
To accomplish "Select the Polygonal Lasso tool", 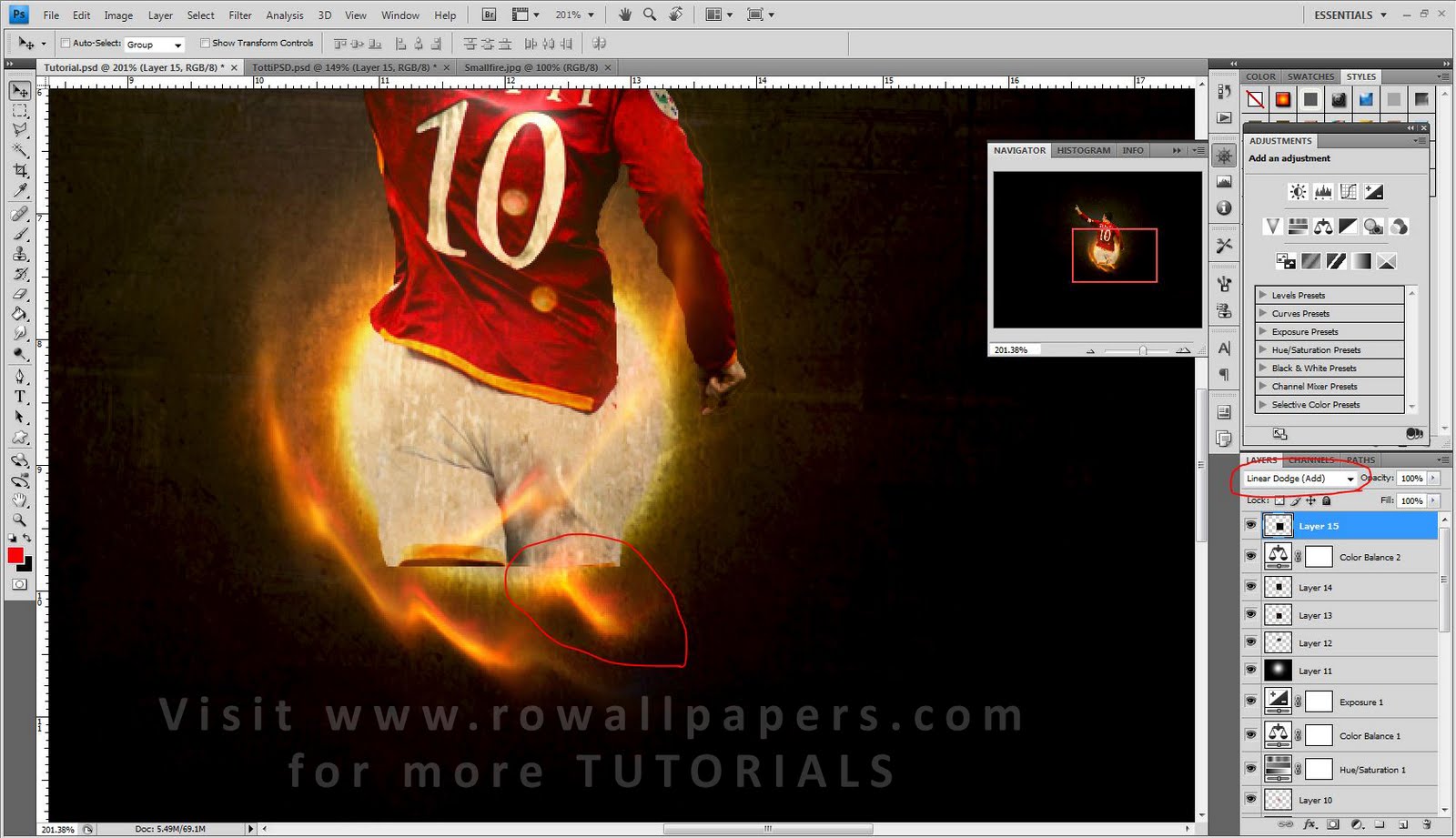I will [x=20, y=131].
